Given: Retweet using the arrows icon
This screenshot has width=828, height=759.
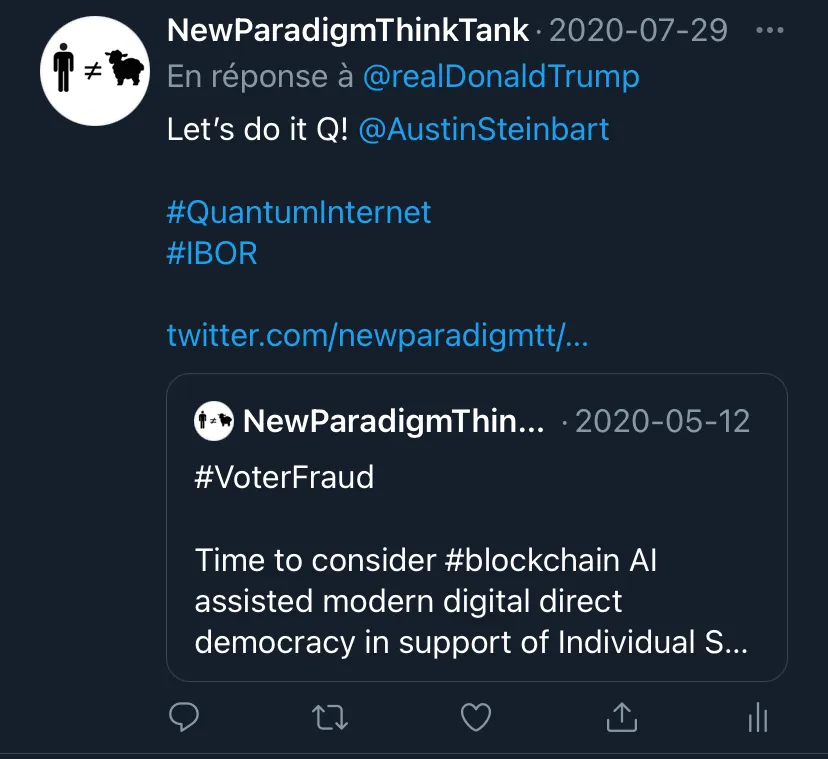Looking at the screenshot, I should [x=330, y=718].
